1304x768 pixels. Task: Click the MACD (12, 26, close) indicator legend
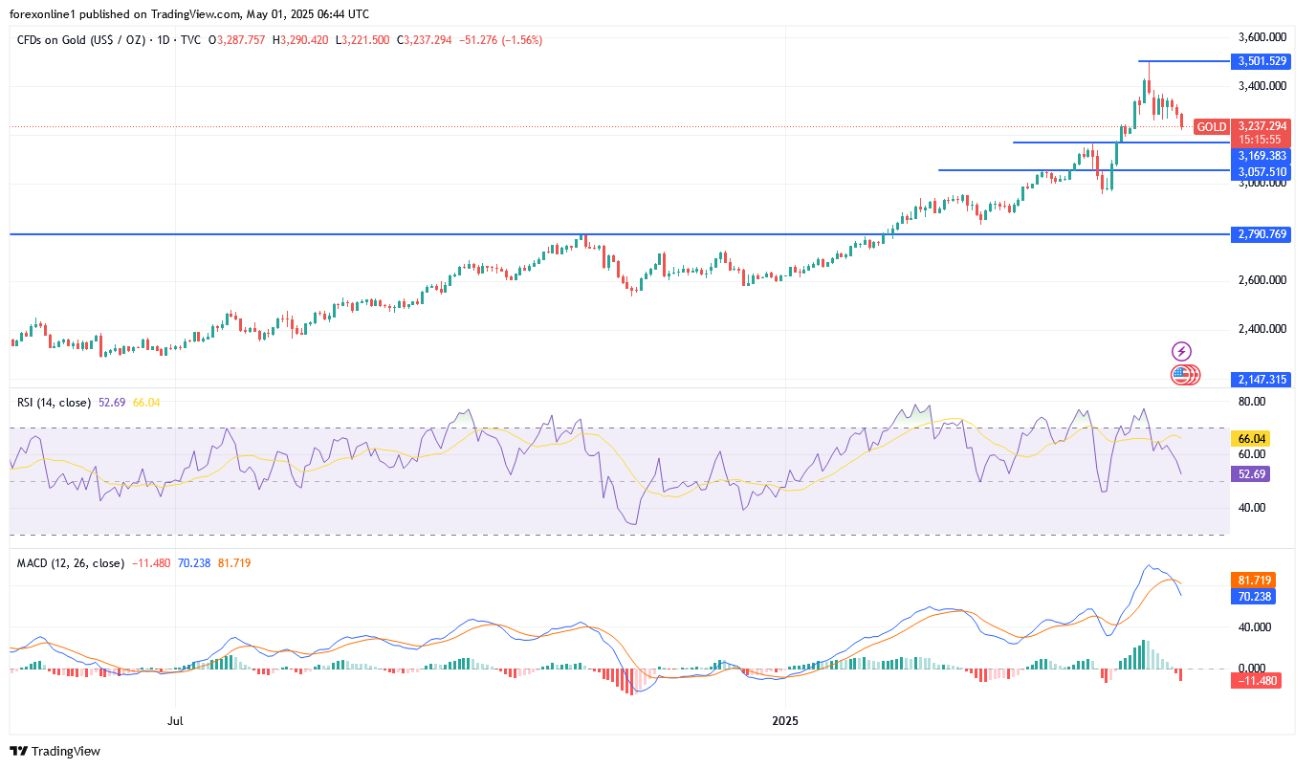click(70, 563)
